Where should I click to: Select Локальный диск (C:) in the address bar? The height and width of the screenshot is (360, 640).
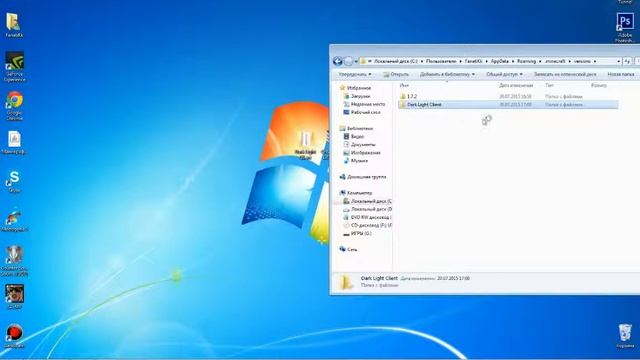396,61
